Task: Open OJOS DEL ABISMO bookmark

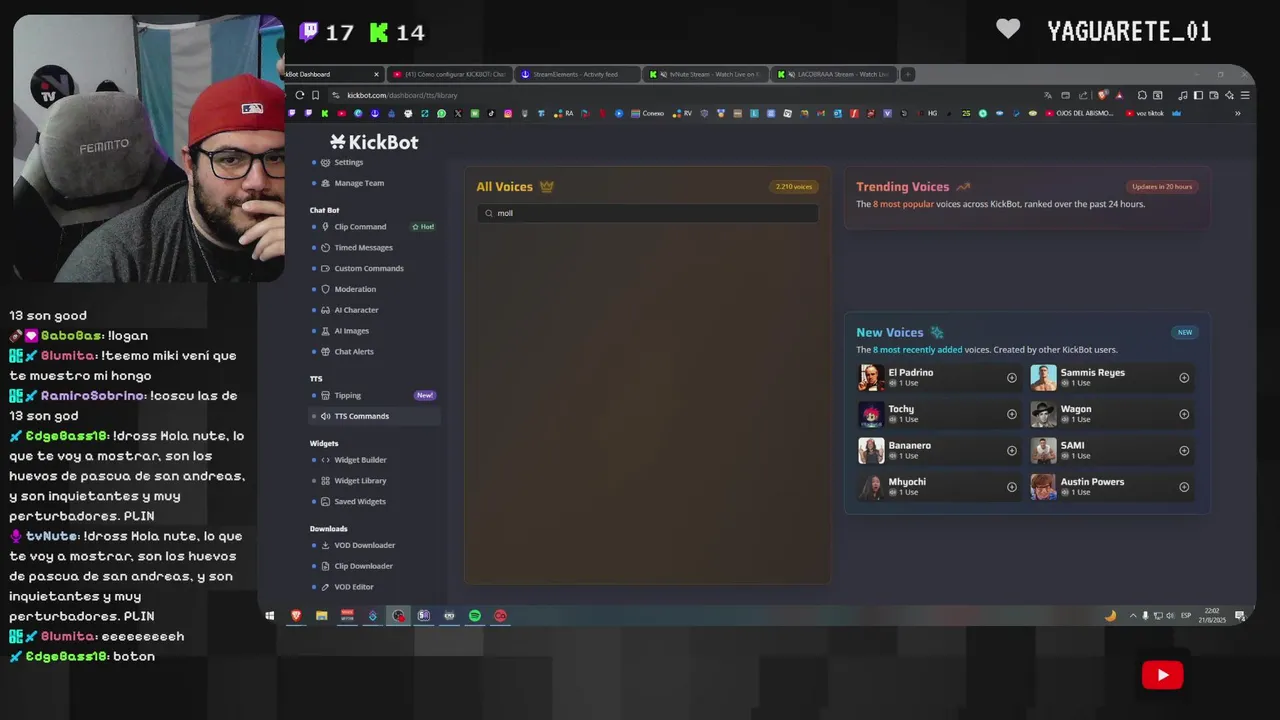Action: coord(1078,113)
